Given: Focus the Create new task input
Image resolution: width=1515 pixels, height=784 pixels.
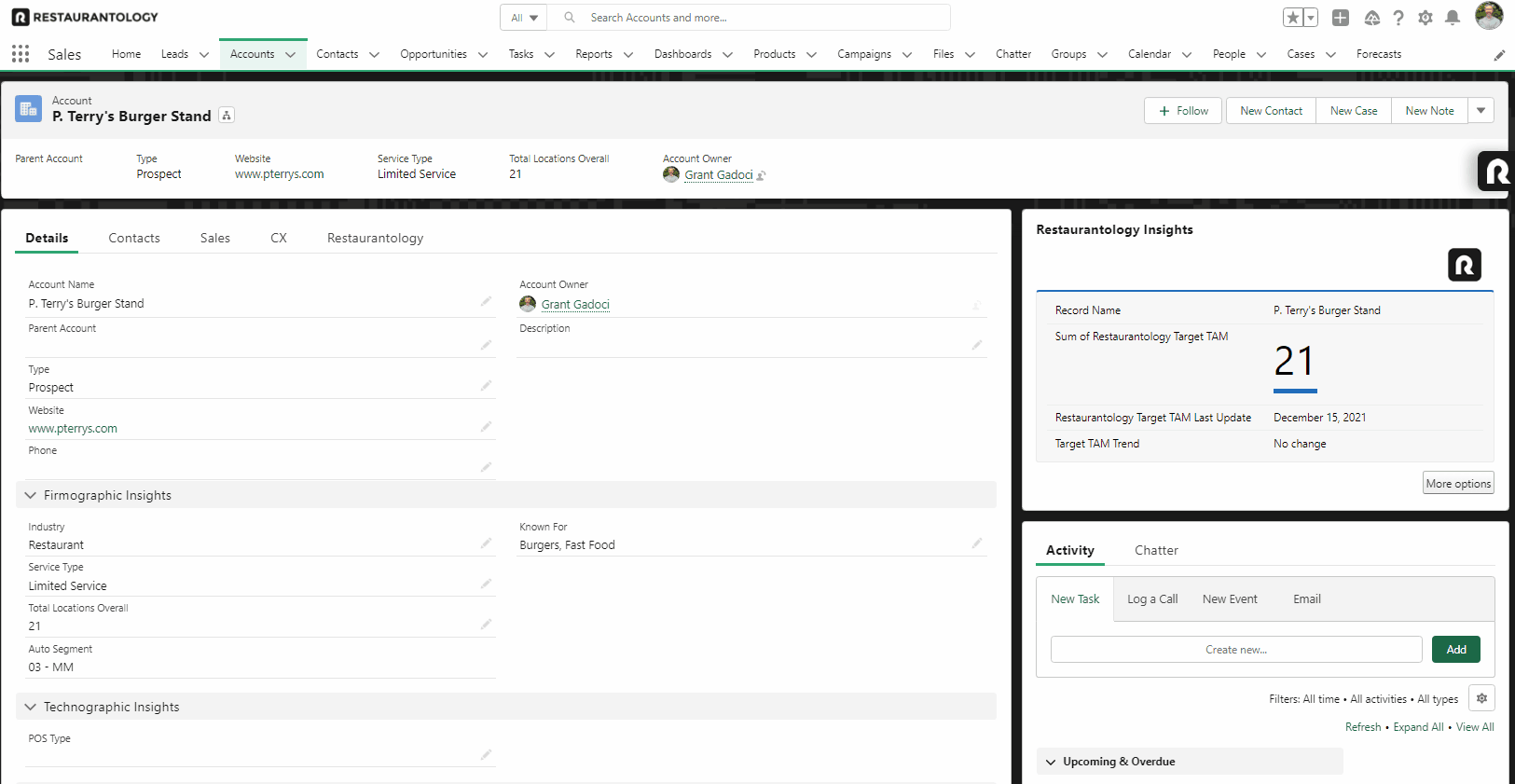Looking at the screenshot, I should (1236, 650).
